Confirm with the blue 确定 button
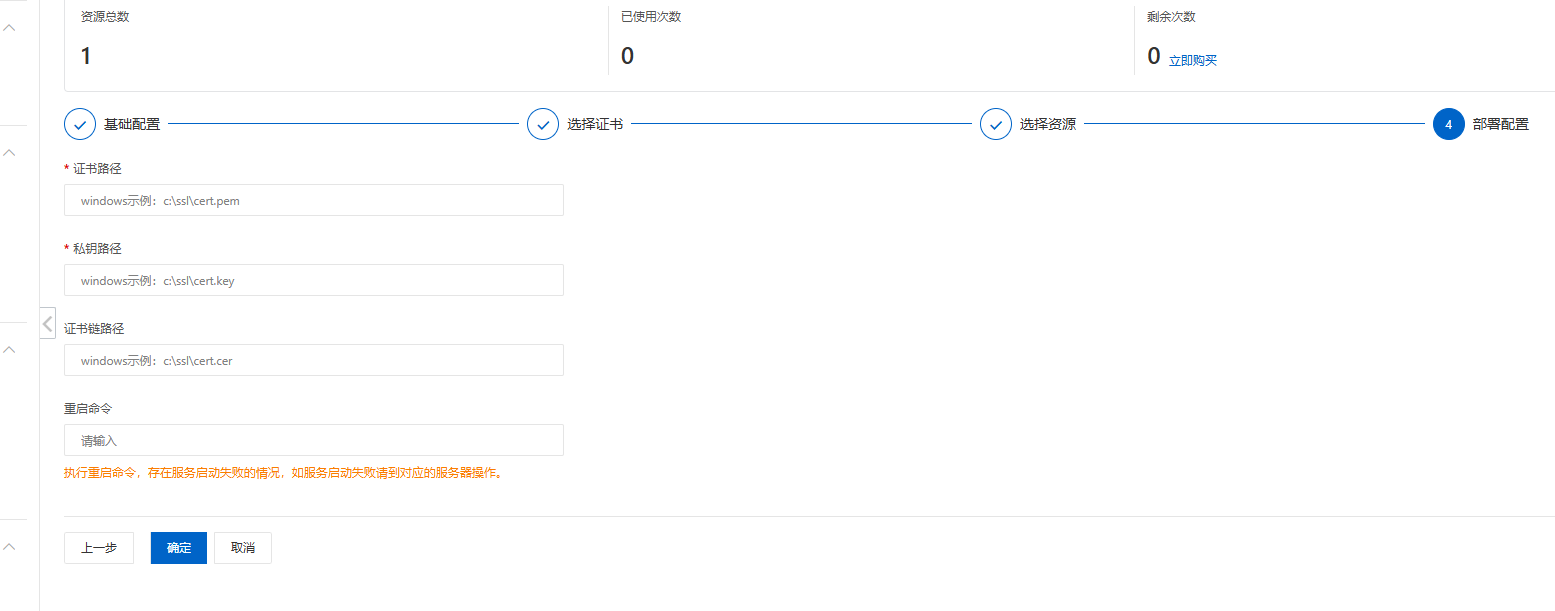The height and width of the screenshot is (611, 1555). click(179, 548)
